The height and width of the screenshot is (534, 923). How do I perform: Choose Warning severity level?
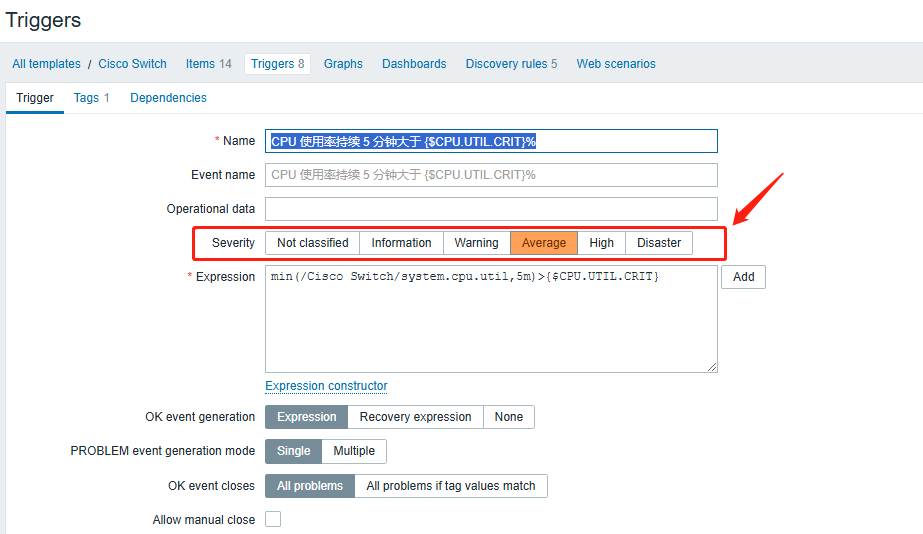coord(476,243)
